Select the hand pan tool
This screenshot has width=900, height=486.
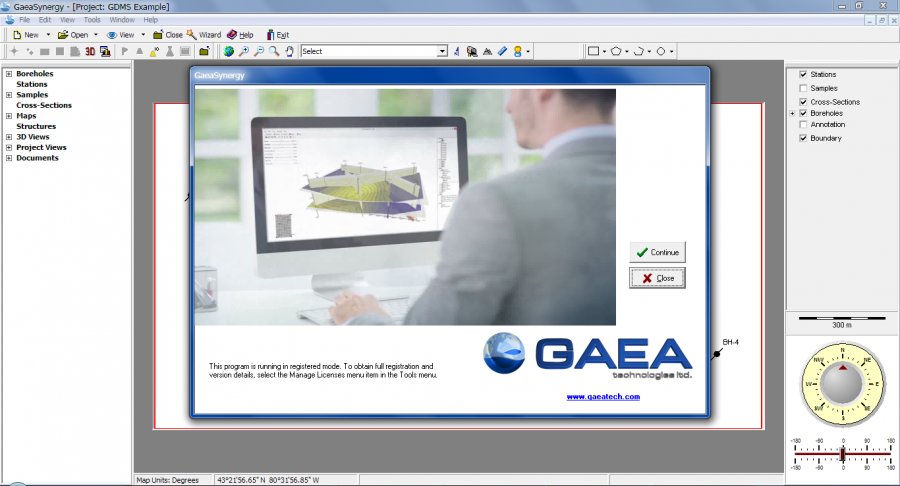(289, 51)
